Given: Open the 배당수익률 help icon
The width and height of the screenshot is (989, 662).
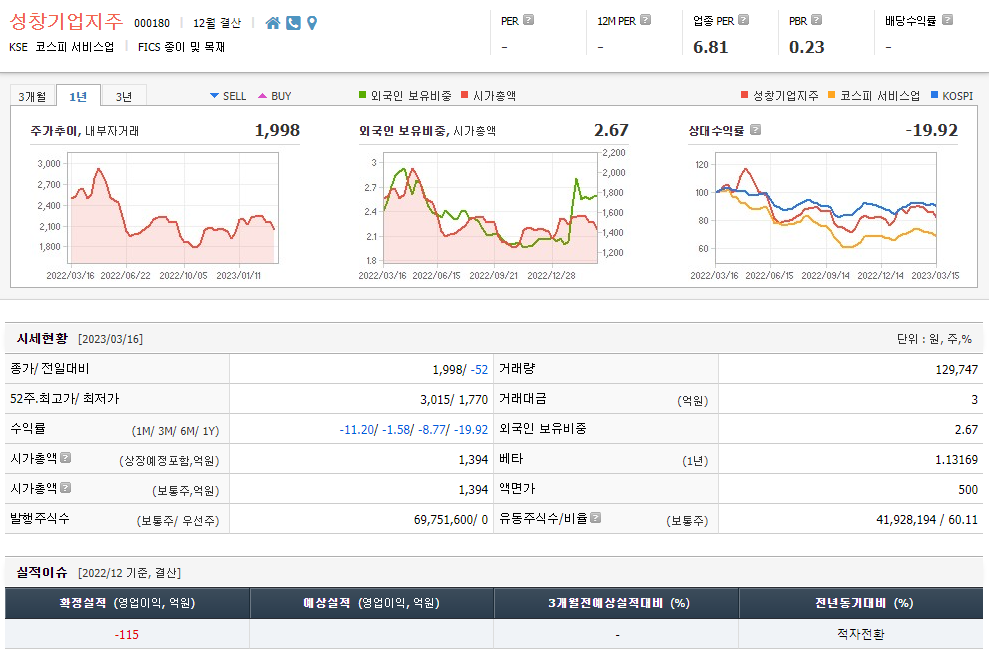Looking at the screenshot, I should [947, 20].
